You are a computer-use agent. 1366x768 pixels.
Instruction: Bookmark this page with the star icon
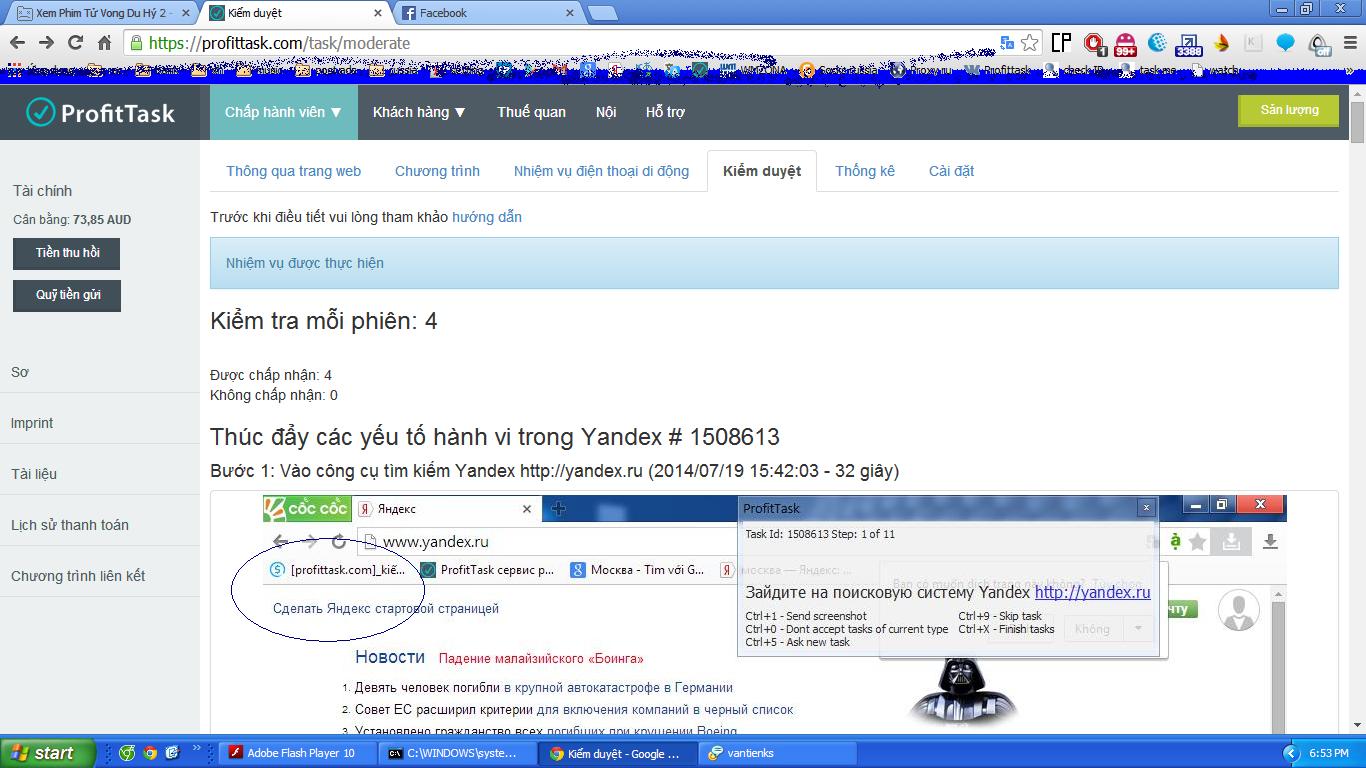pos(1030,43)
